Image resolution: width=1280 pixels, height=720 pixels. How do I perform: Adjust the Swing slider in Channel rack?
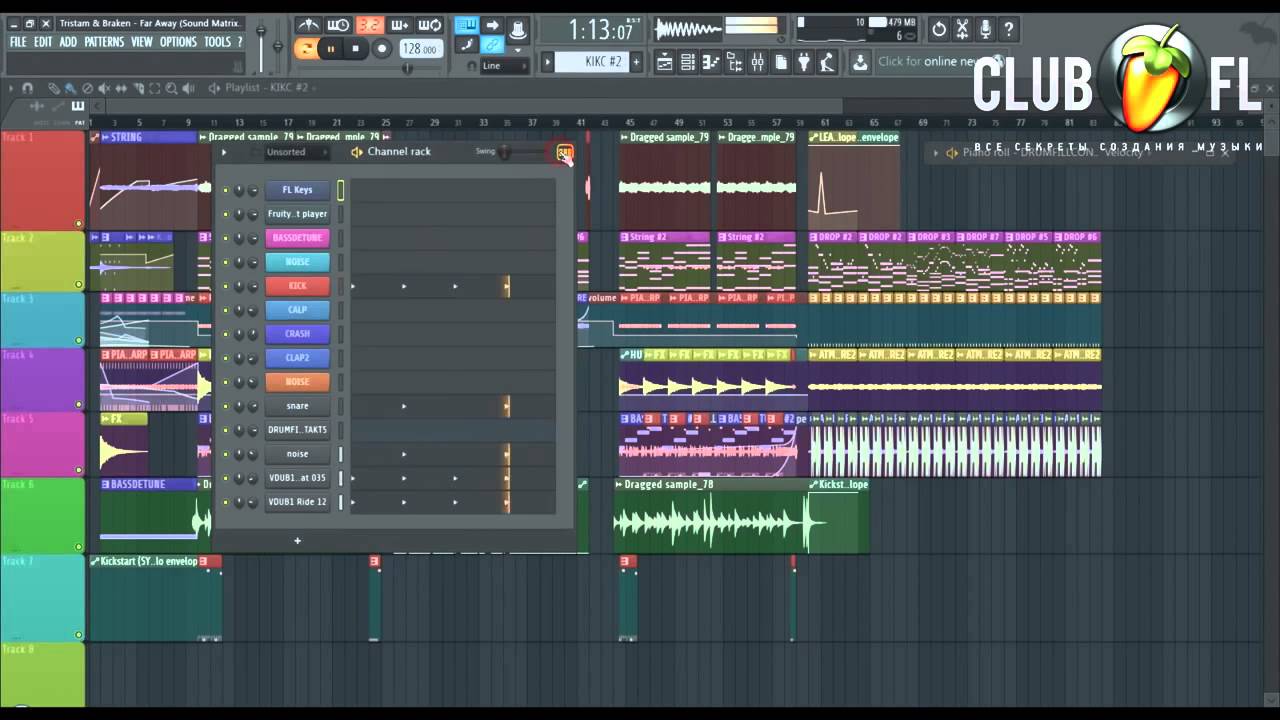pyautogui.click(x=505, y=152)
